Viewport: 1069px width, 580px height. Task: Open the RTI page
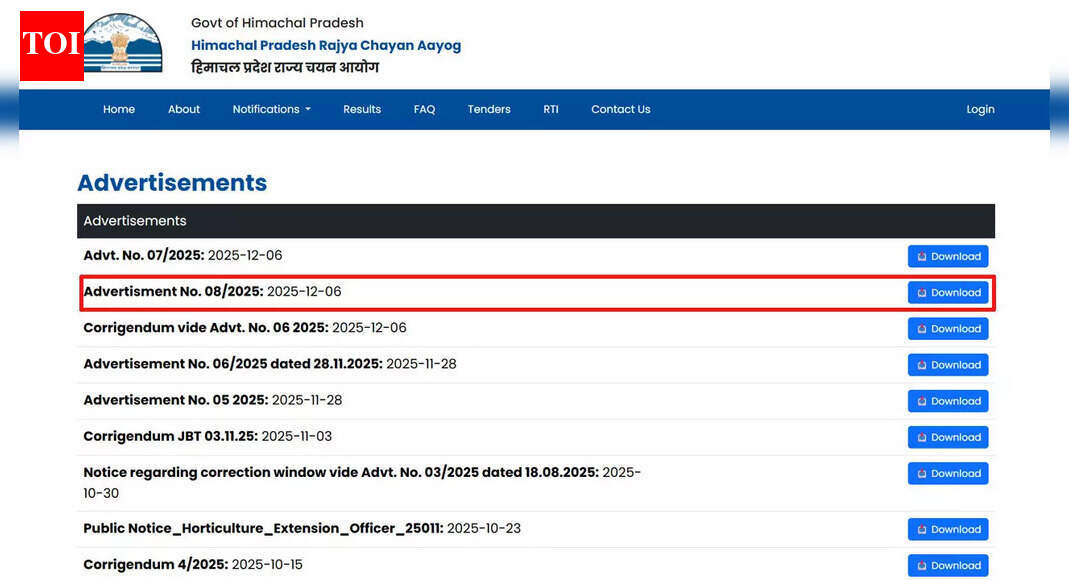tap(551, 109)
